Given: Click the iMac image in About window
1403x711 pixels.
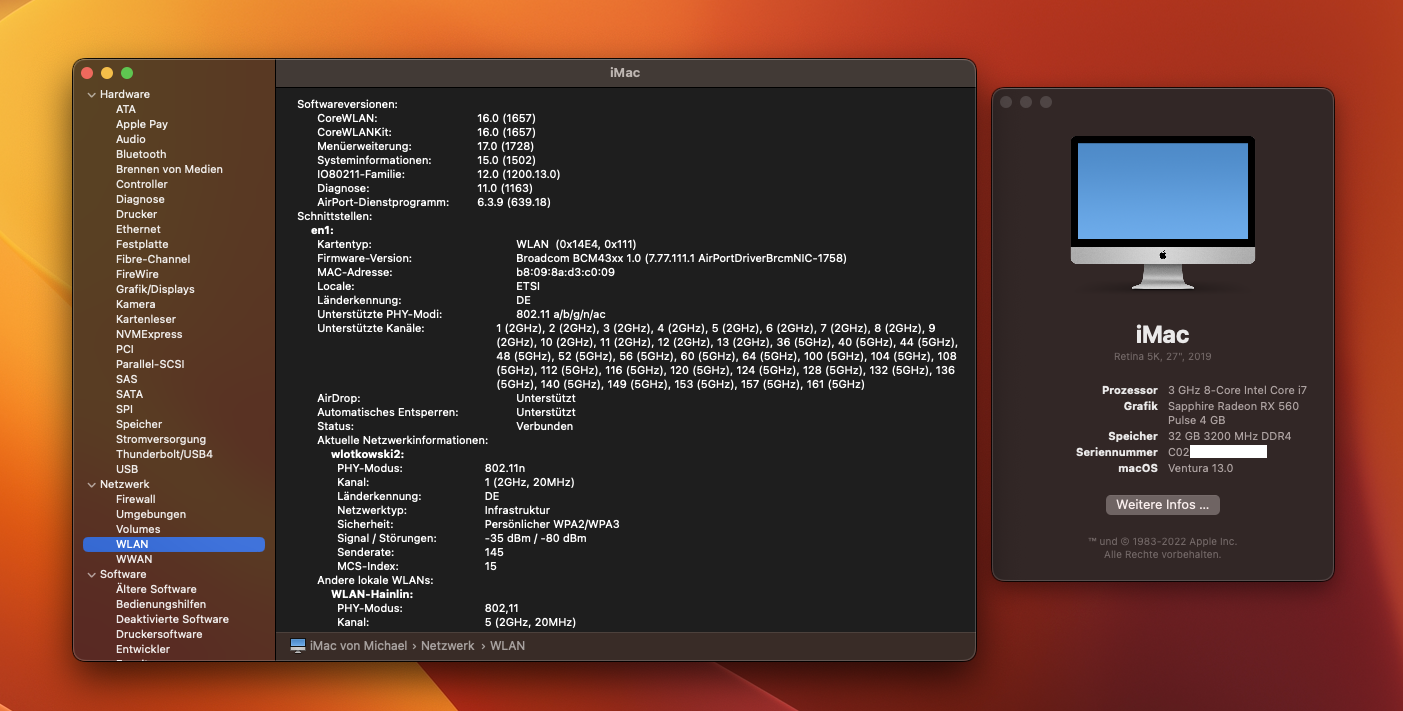Looking at the screenshot, I should [1162, 213].
